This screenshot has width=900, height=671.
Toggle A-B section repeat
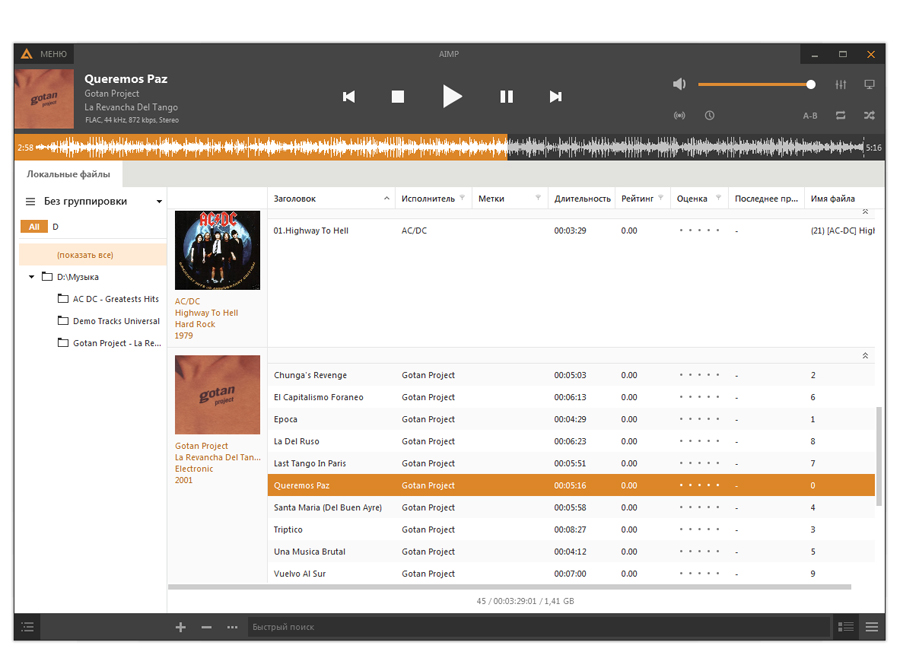pyautogui.click(x=810, y=115)
